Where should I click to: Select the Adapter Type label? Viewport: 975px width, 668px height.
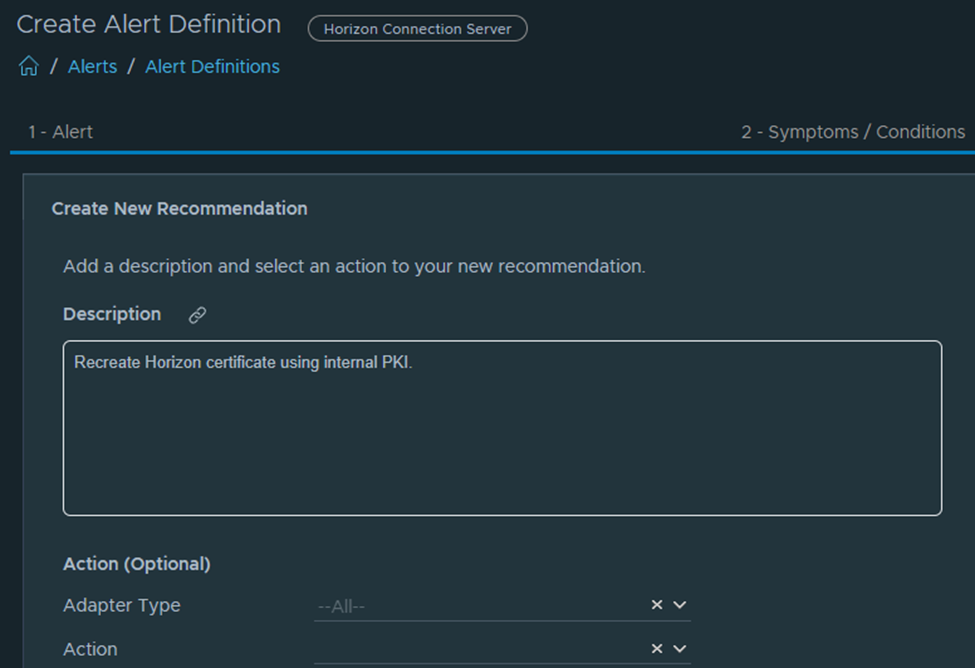pyautogui.click(x=122, y=605)
